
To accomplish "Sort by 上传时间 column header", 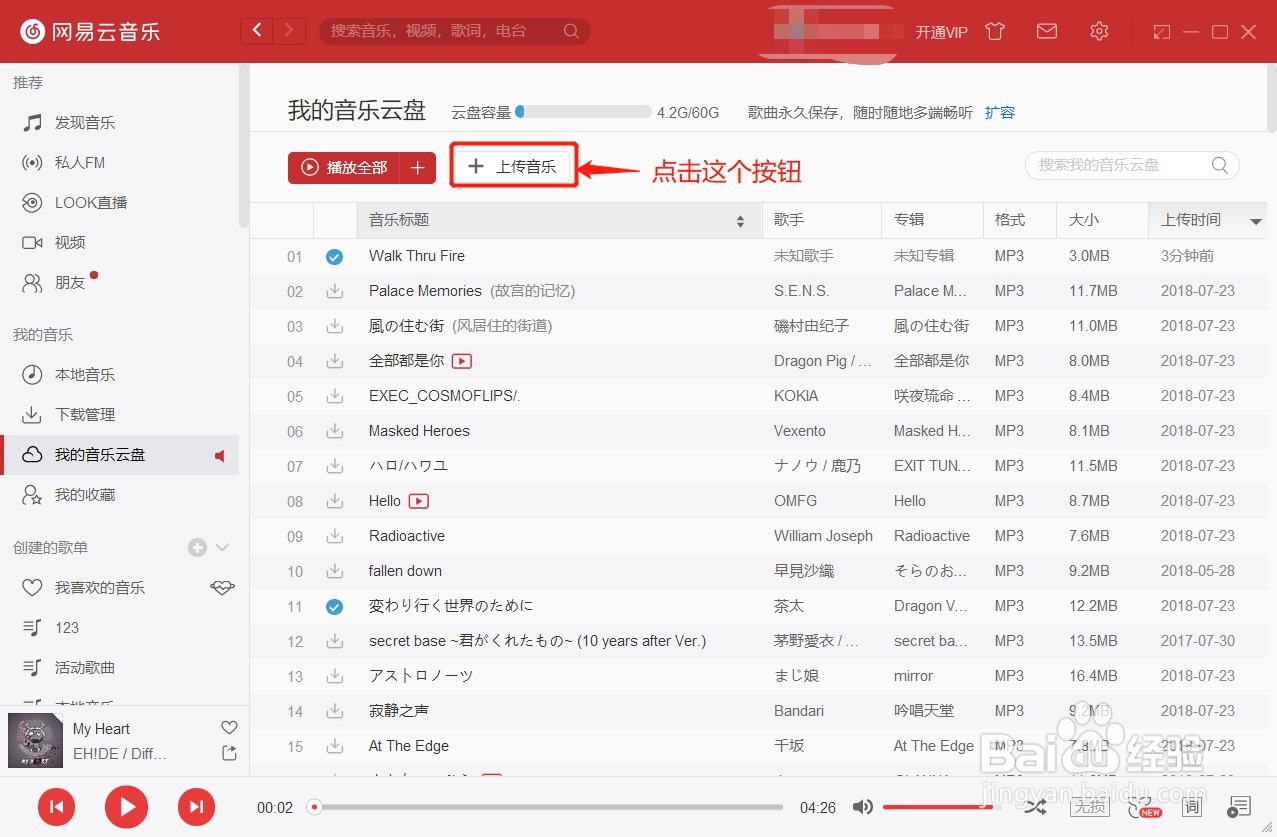I will click(x=1208, y=221).
